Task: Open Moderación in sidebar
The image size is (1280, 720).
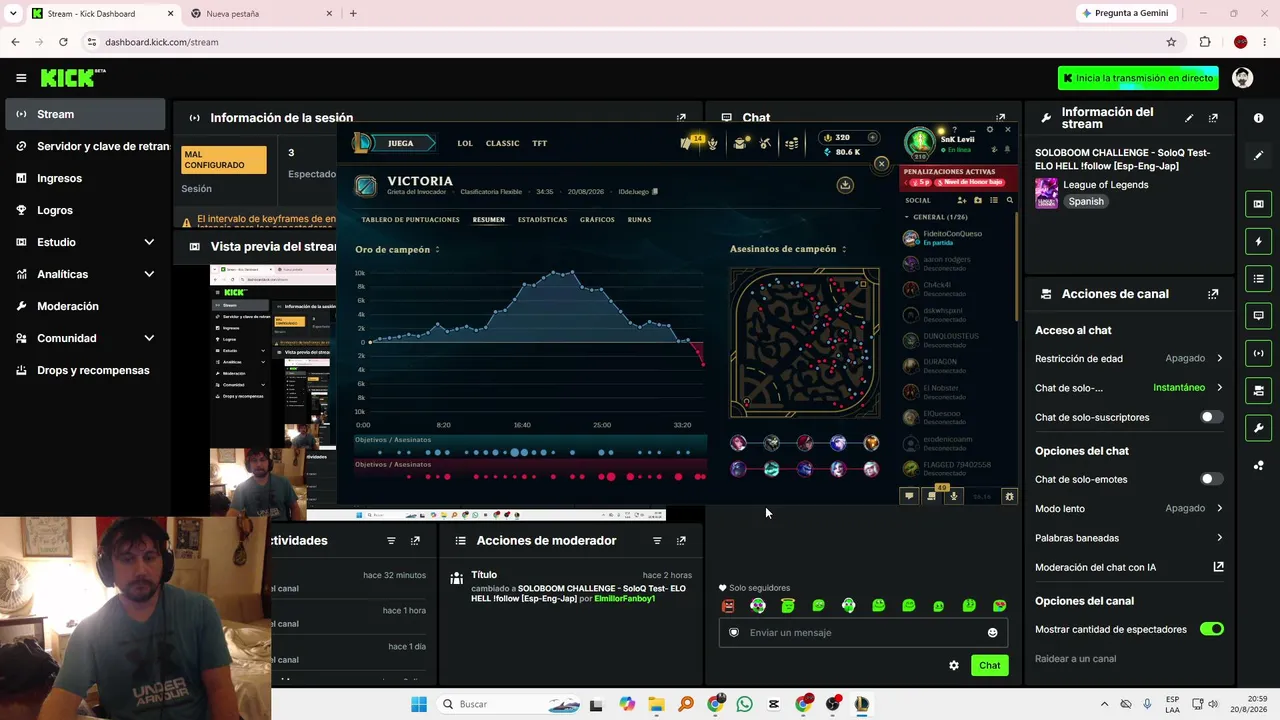Action: click(85, 306)
